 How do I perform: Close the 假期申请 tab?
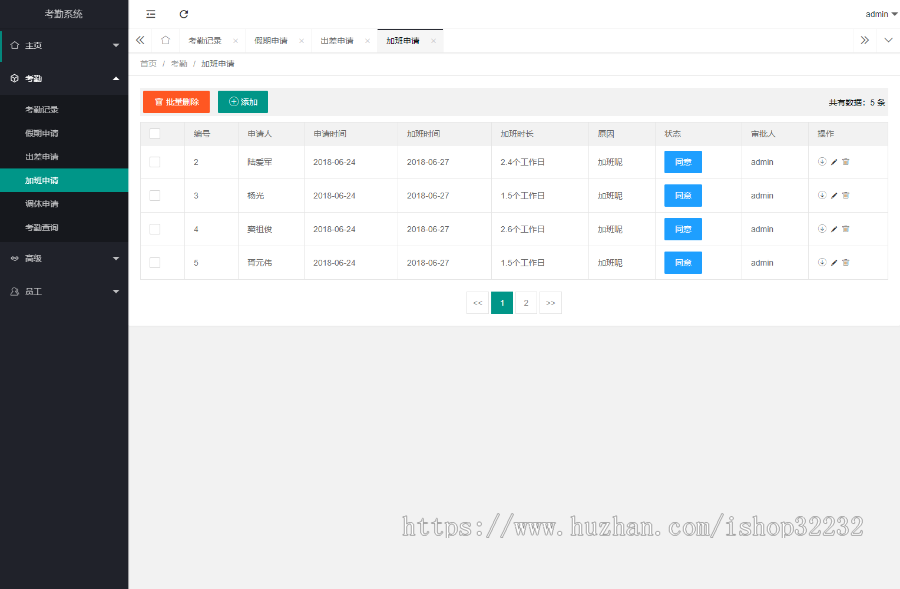(x=301, y=41)
